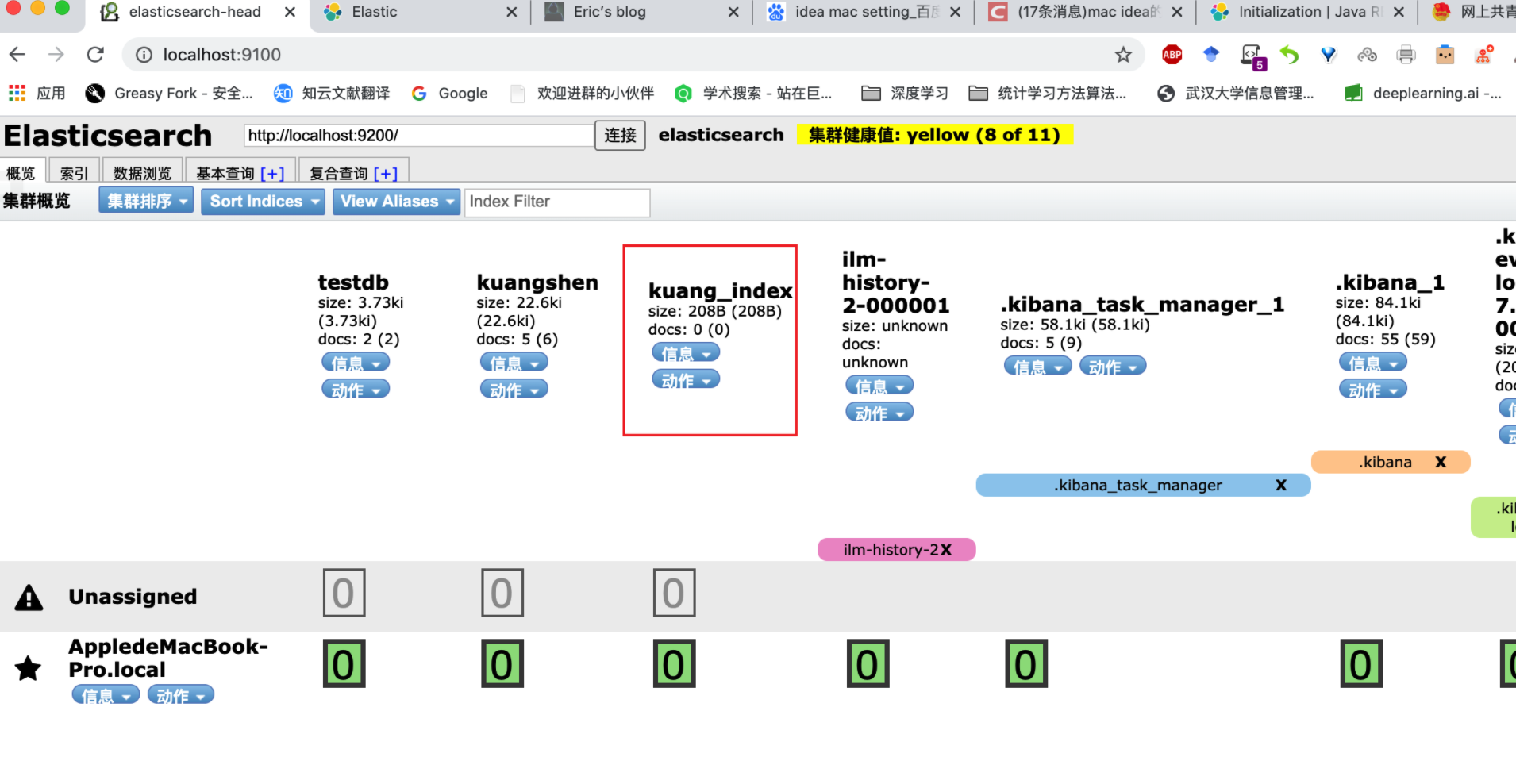The width and height of the screenshot is (1516, 784).
Task: Click the http://localhost:9200/ URL field
Action: pos(419,136)
